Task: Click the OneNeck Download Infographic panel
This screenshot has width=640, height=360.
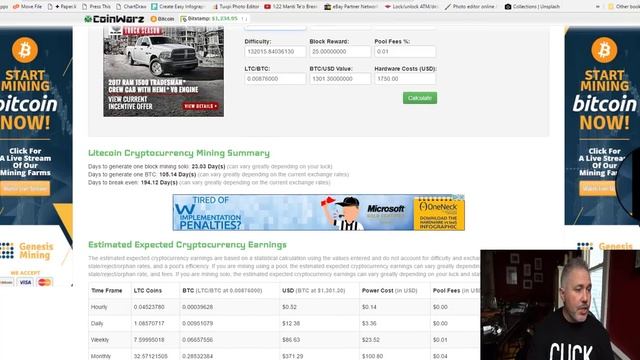Action: click(x=439, y=214)
